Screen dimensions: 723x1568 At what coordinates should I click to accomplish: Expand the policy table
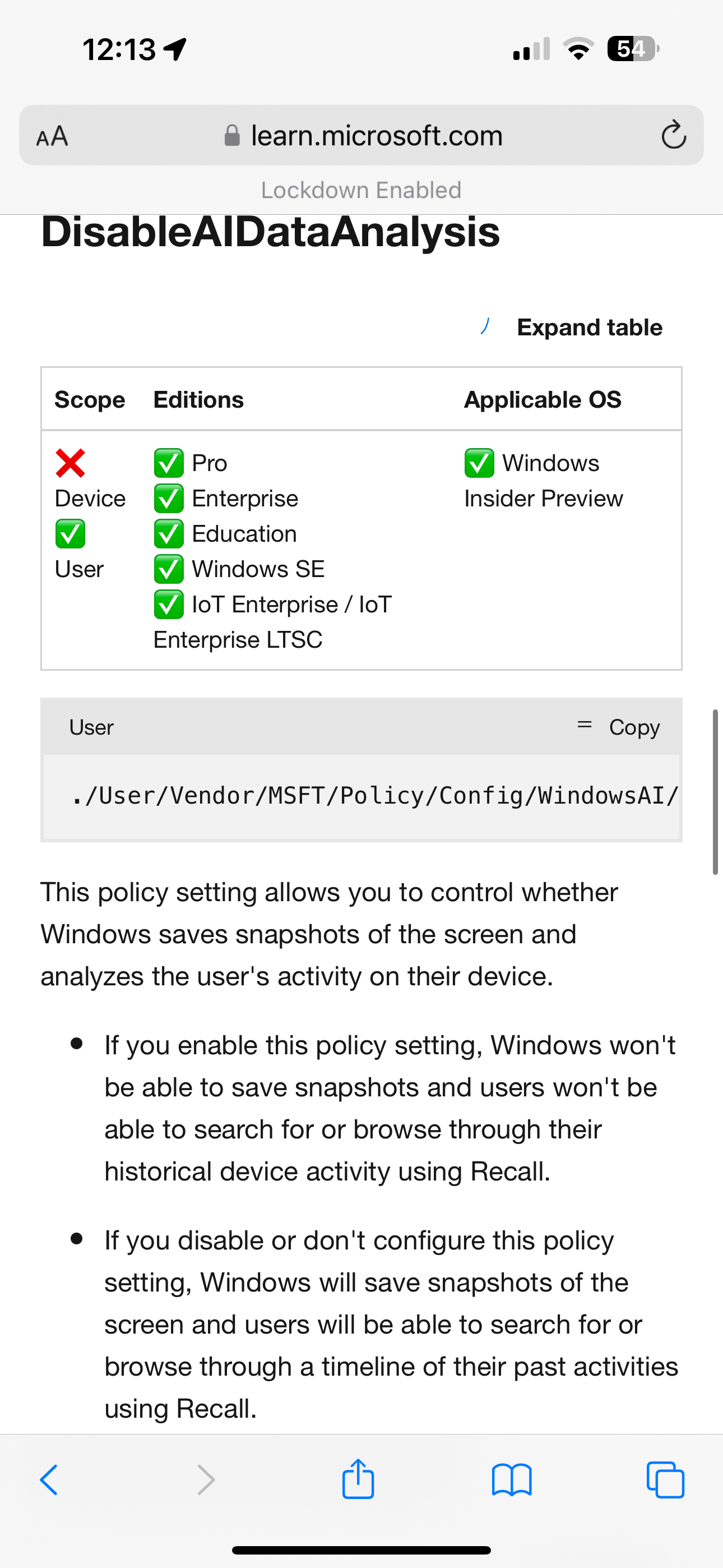tap(588, 328)
